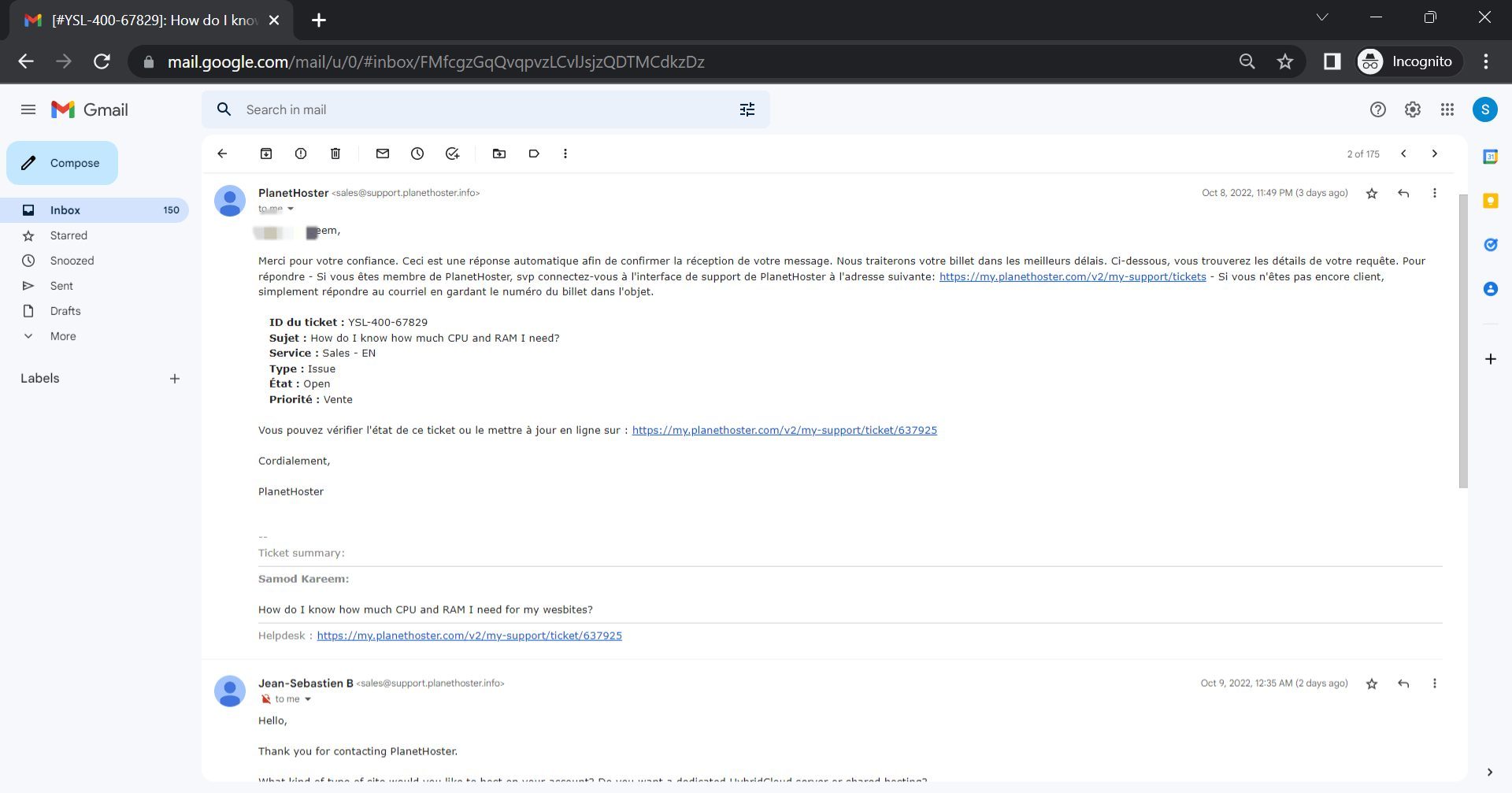
Task: Open Gmail support help icon
Action: pyautogui.click(x=1378, y=109)
